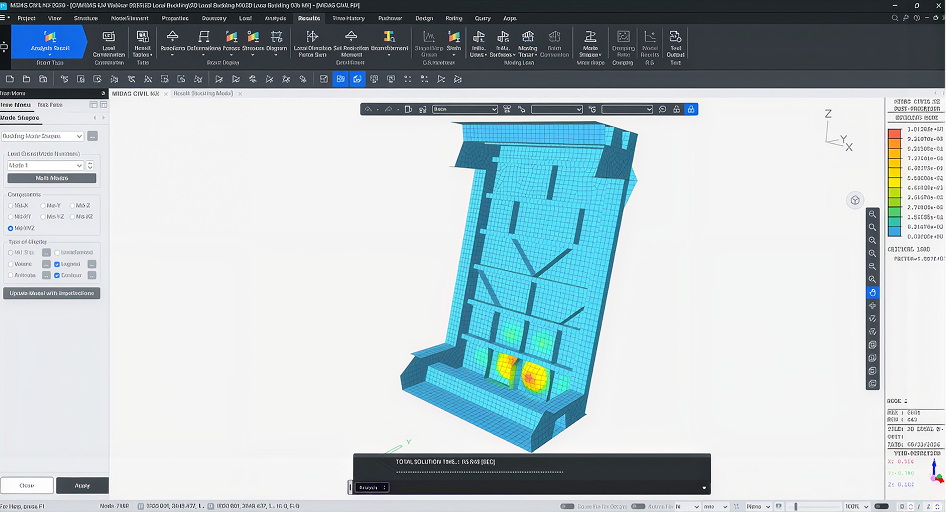This screenshot has height=512, width=946.
Task: Click the hamburger main menu icon
Action: click(3, 18)
